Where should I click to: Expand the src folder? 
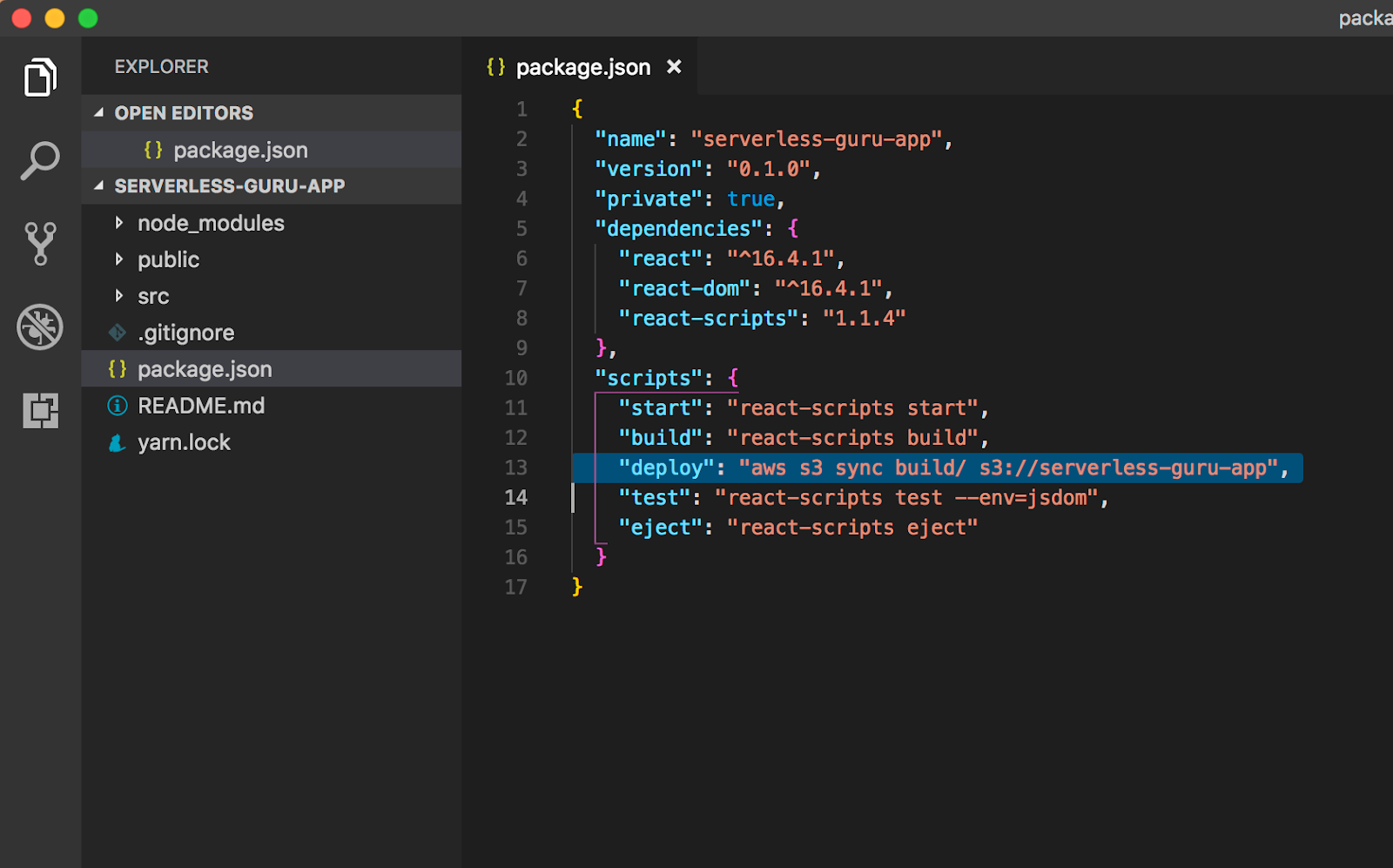[x=120, y=296]
